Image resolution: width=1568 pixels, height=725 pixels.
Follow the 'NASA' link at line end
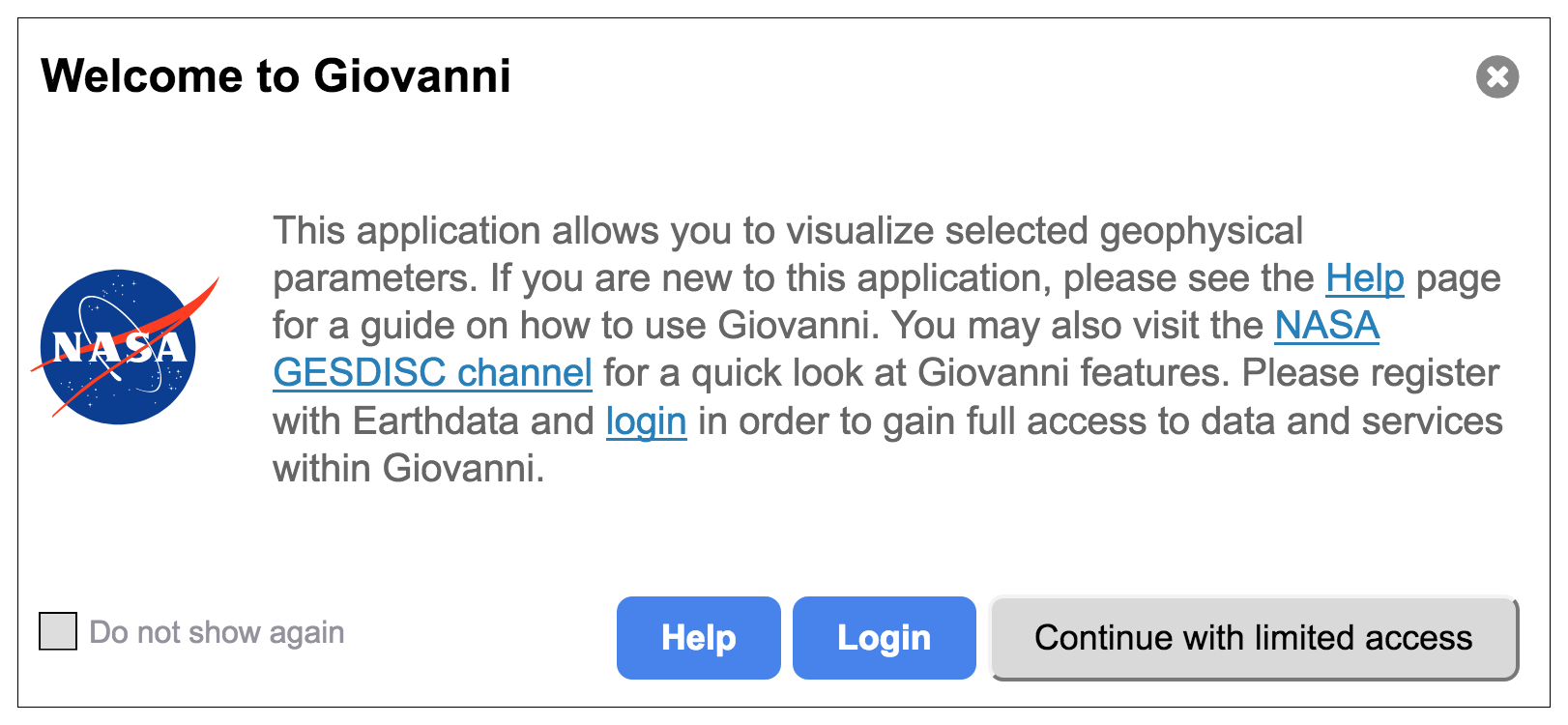(1326, 326)
